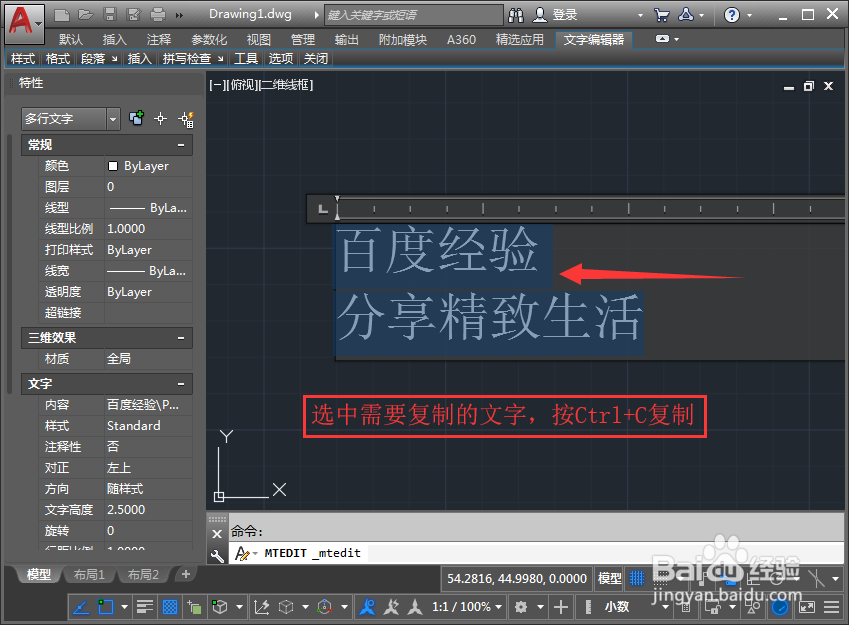This screenshot has width=849, height=625.
Task: Click the 登录 sign-in link
Action: tap(563, 14)
